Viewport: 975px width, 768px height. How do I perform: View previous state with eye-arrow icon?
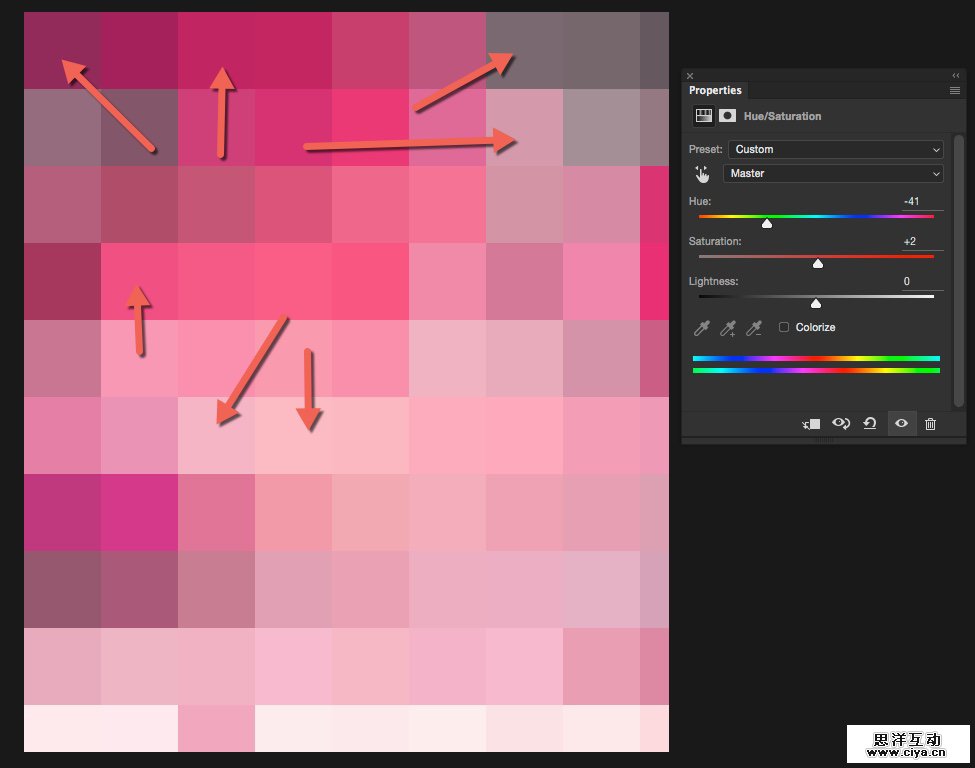click(841, 424)
